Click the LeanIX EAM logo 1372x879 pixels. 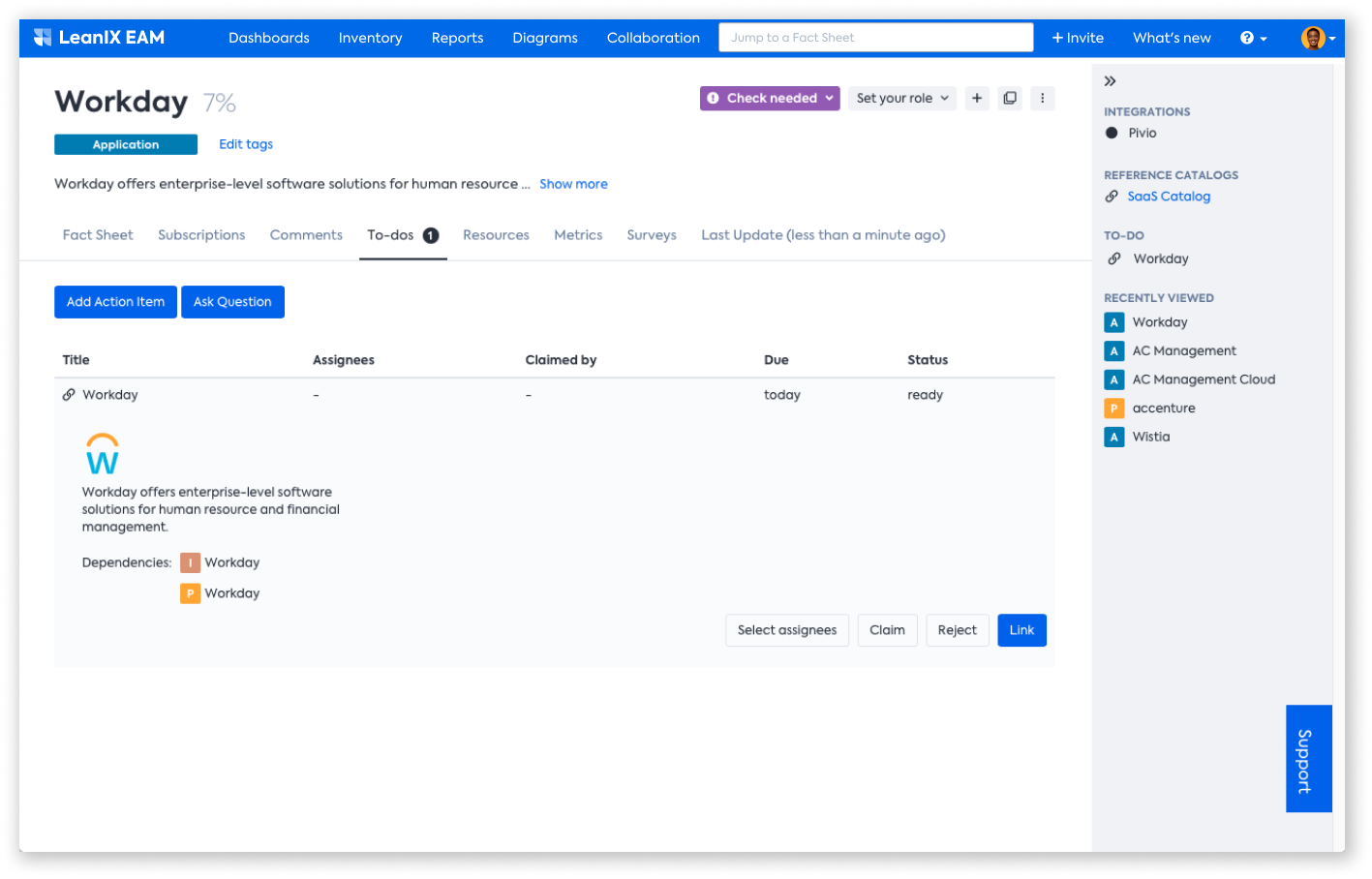click(99, 38)
